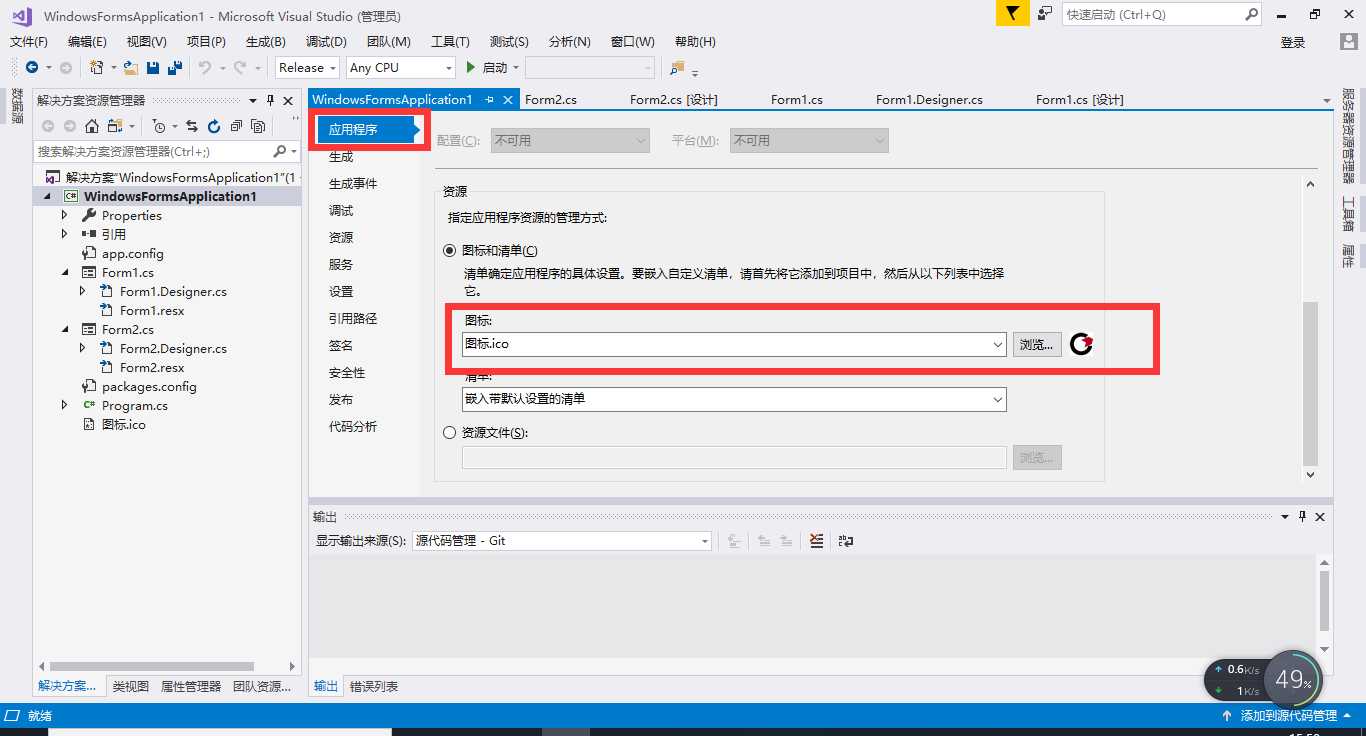Screen dimensions: 1366x736
Task: Click Collapse All in Solution Explorer
Action: click(236, 126)
